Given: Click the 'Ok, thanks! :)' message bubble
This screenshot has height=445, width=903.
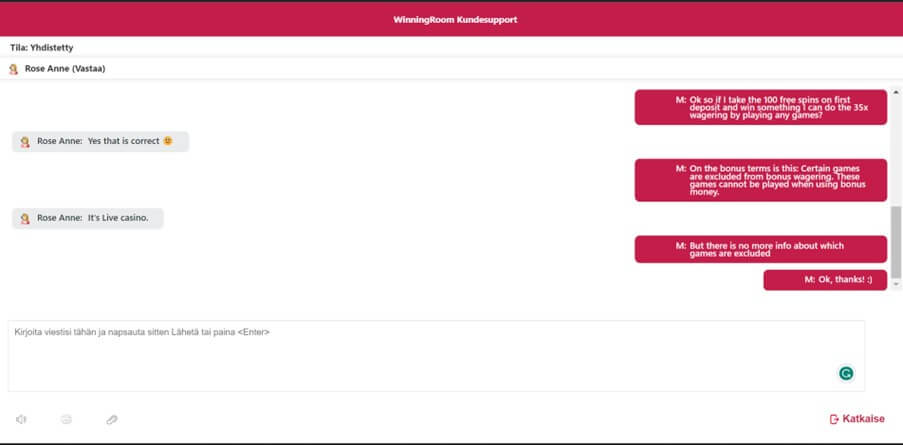Looking at the screenshot, I should tap(824, 280).
